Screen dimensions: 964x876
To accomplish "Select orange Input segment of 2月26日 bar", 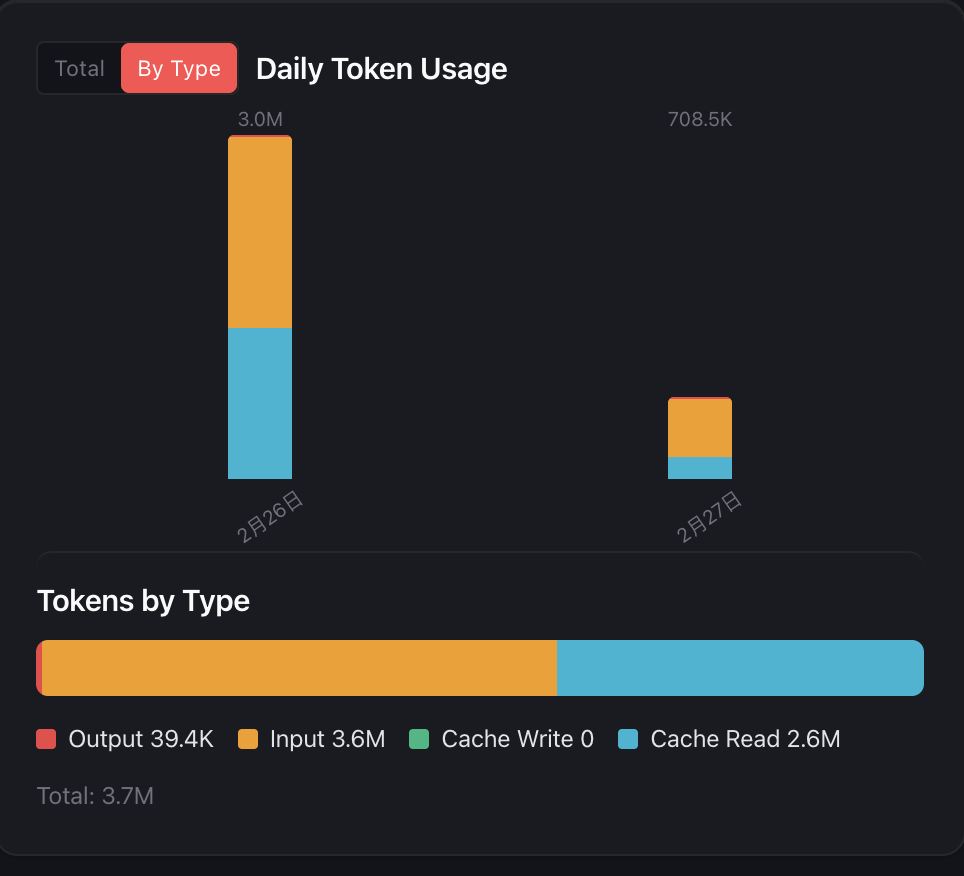I will click(260, 232).
